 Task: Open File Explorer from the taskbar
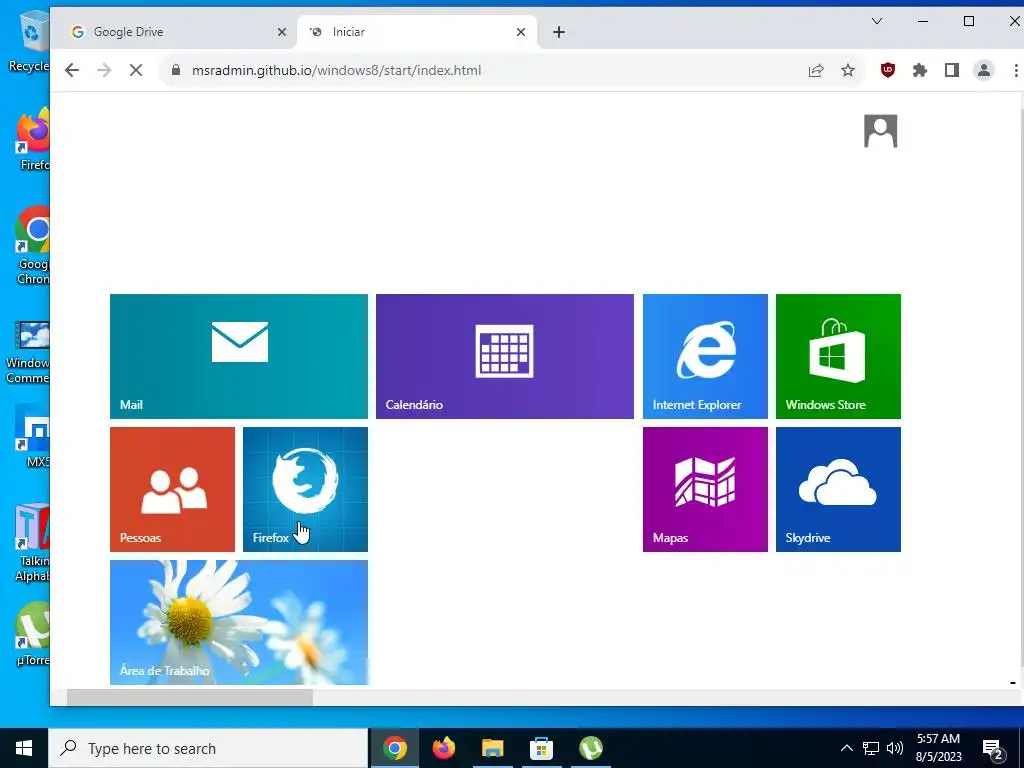coord(492,748)
